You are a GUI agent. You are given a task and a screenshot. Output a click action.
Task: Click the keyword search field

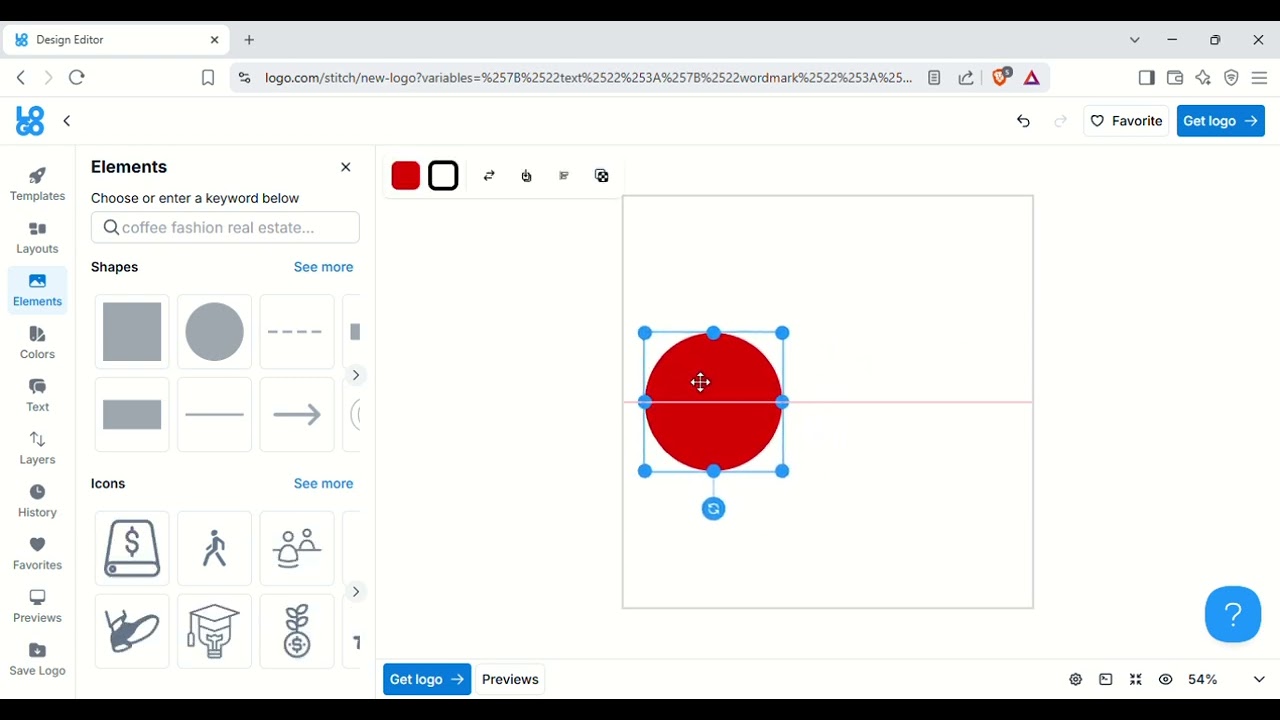pos(225,227)
